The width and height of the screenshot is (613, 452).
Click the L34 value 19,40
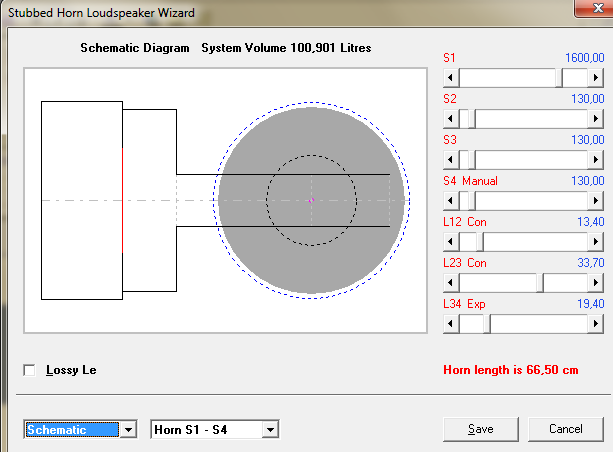click(591, 304)
